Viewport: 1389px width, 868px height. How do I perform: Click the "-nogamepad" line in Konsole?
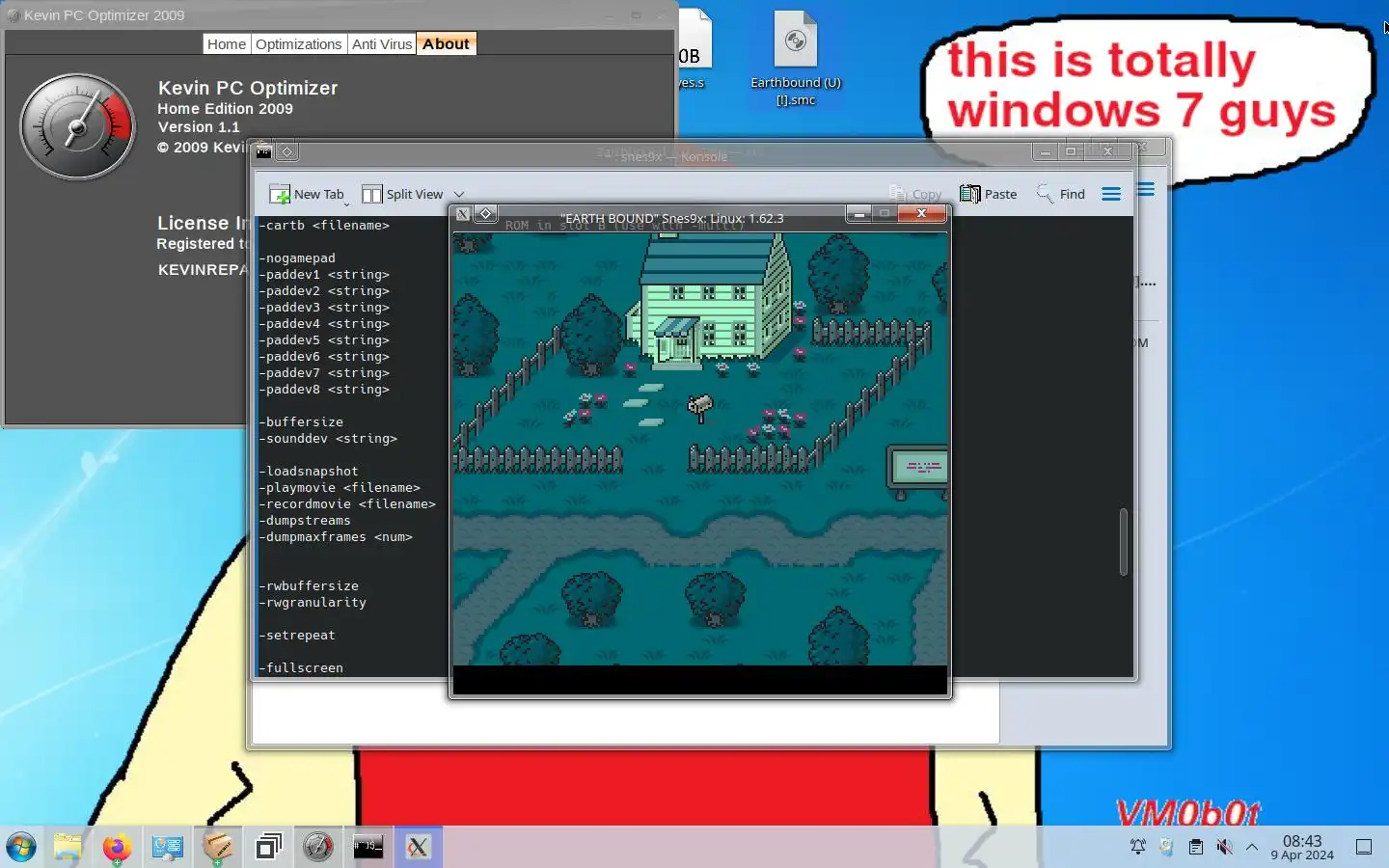tap(297, 258)
